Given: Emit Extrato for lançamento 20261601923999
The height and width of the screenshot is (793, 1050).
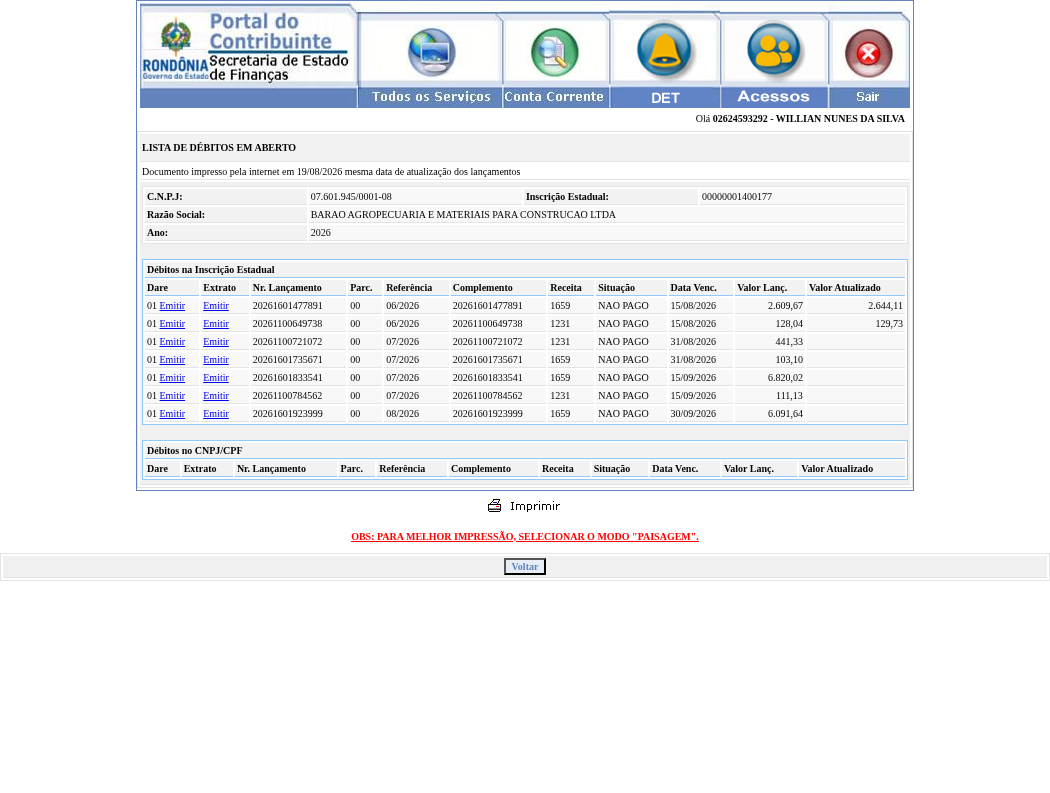Looking at the screenshot, I should coord(216,414).
